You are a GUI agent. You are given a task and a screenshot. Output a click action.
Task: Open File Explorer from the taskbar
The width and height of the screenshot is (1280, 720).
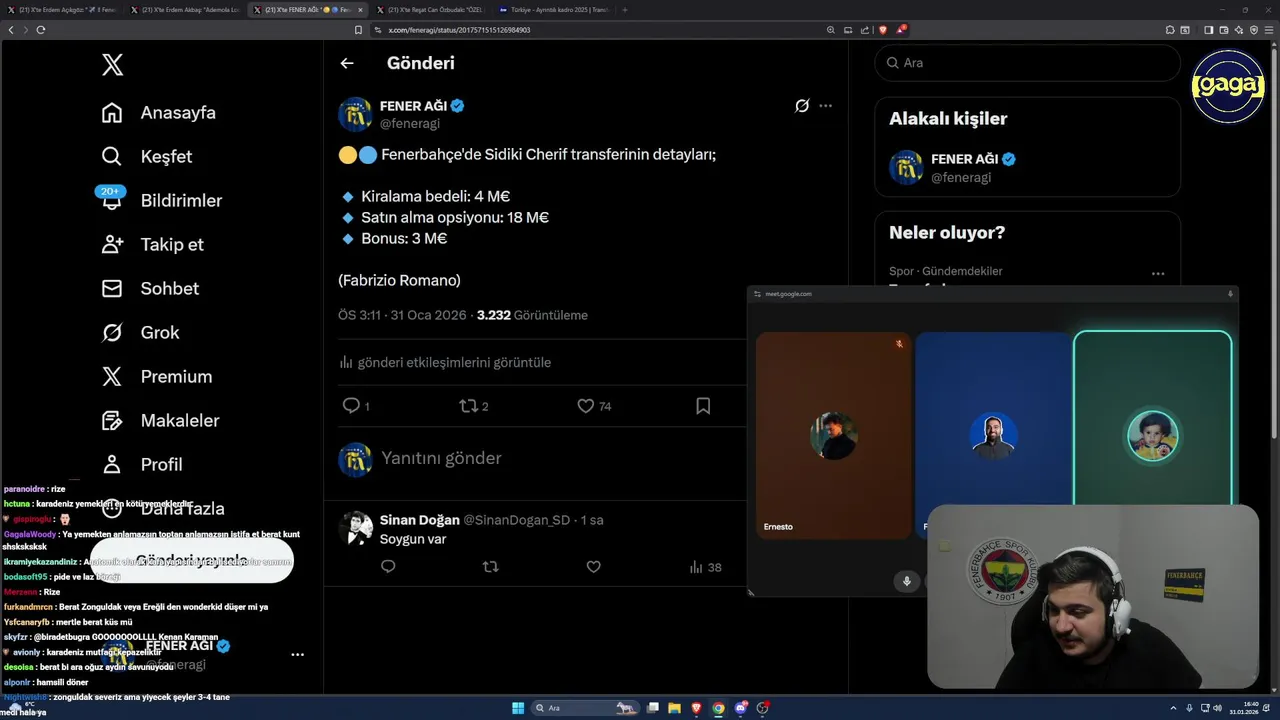click(x=675, y=708)
